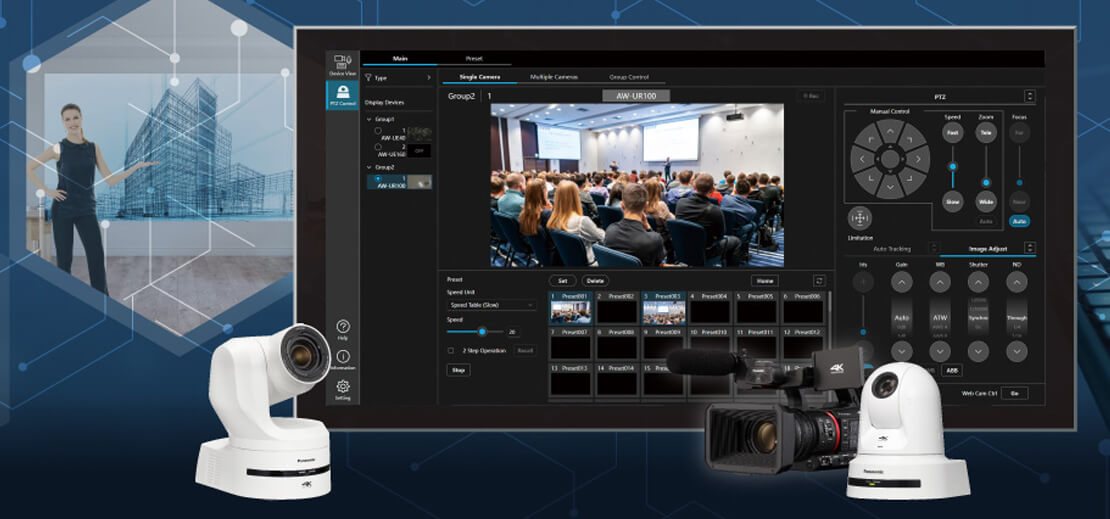
Task: Select the AW-UR100 radio button in Group2
Action: [x=379, y=178]
